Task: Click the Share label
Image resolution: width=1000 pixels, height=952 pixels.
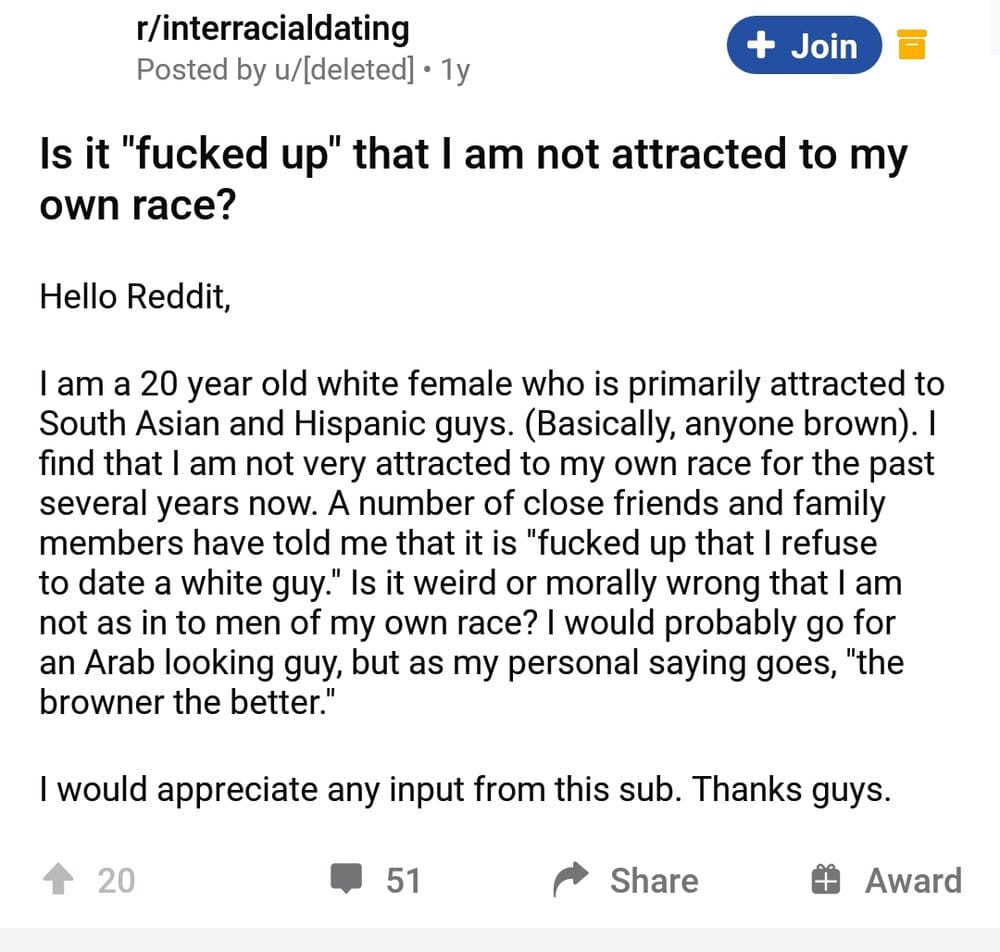Action: [x=654, y=880]
